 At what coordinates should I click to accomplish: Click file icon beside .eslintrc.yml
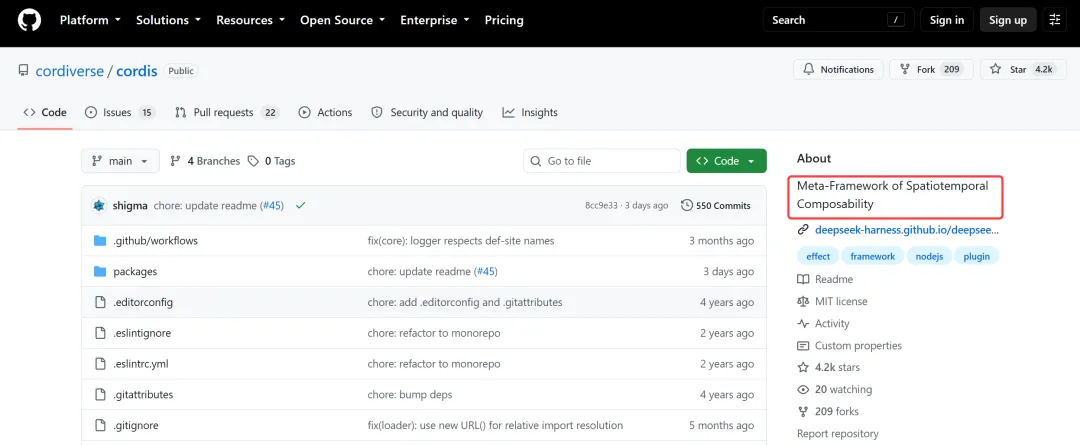[100, 364]
